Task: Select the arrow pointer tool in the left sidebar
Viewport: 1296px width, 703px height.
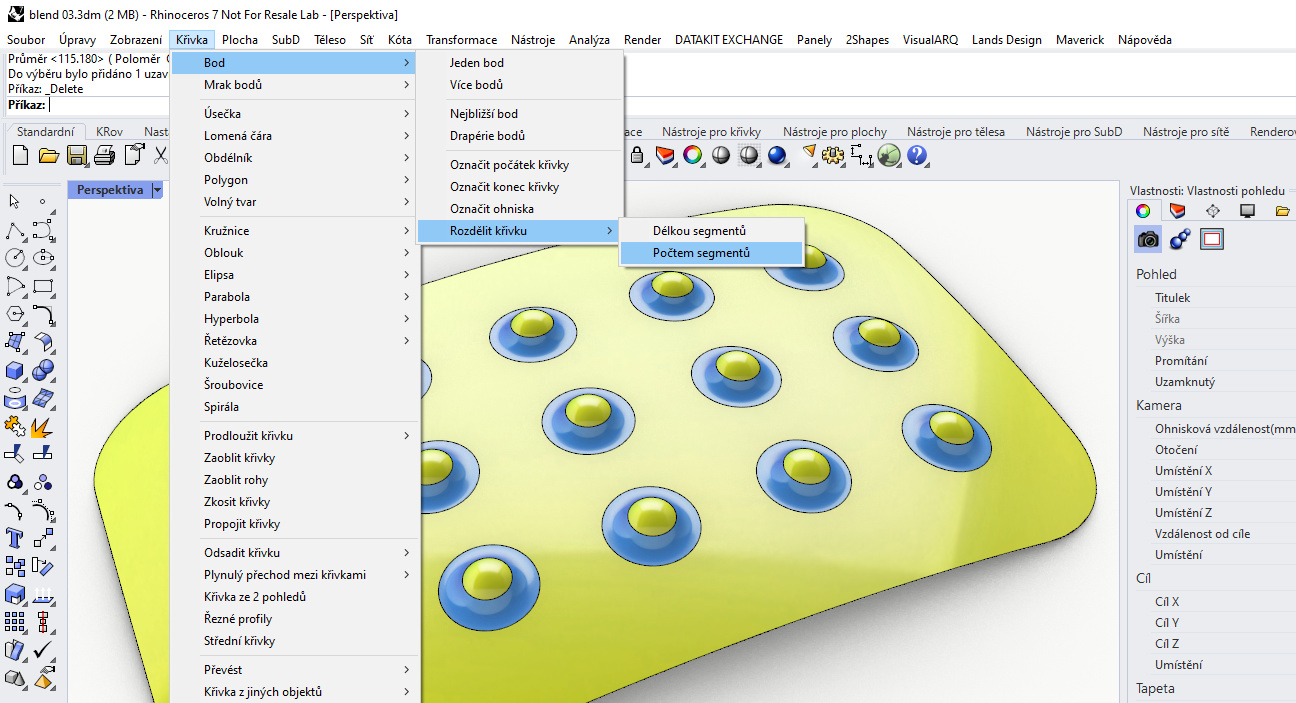Action: [x=15, y=202]
